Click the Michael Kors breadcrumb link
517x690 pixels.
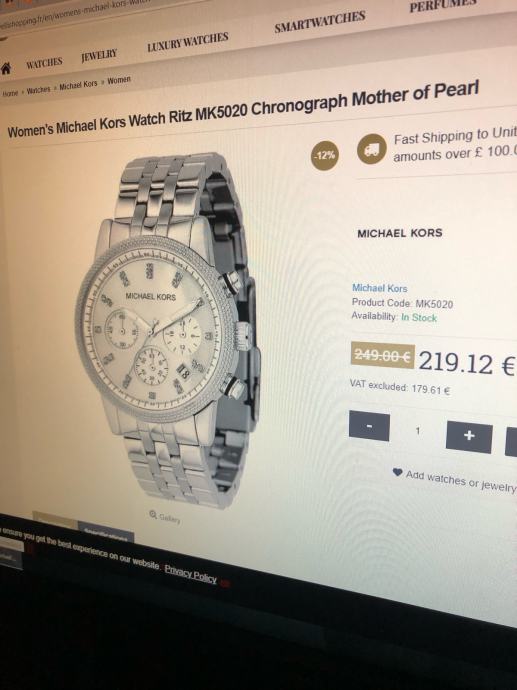[x=78, y=84]
